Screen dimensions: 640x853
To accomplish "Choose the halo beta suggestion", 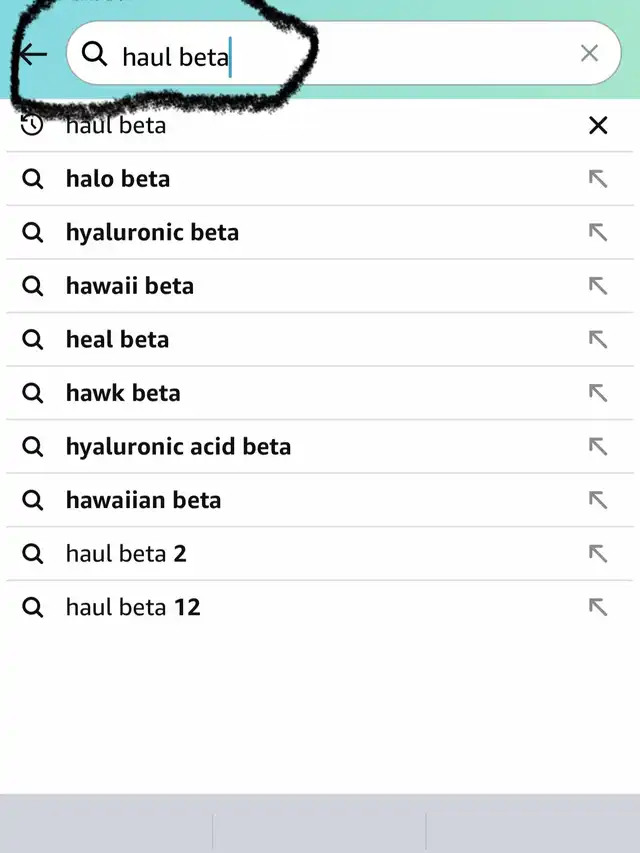I will coord(320,179).
